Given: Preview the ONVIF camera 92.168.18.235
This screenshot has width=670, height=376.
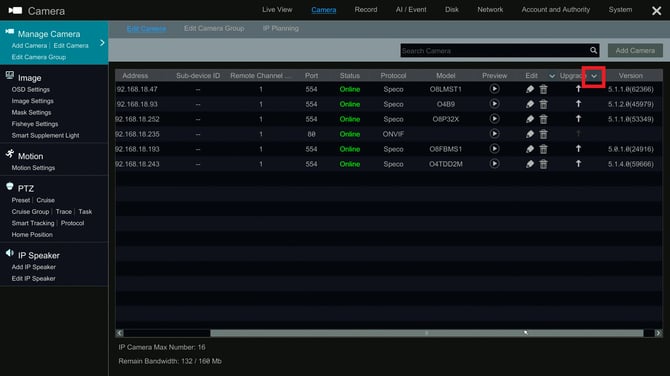Looking at the screenshot, I should click(494, 134).
